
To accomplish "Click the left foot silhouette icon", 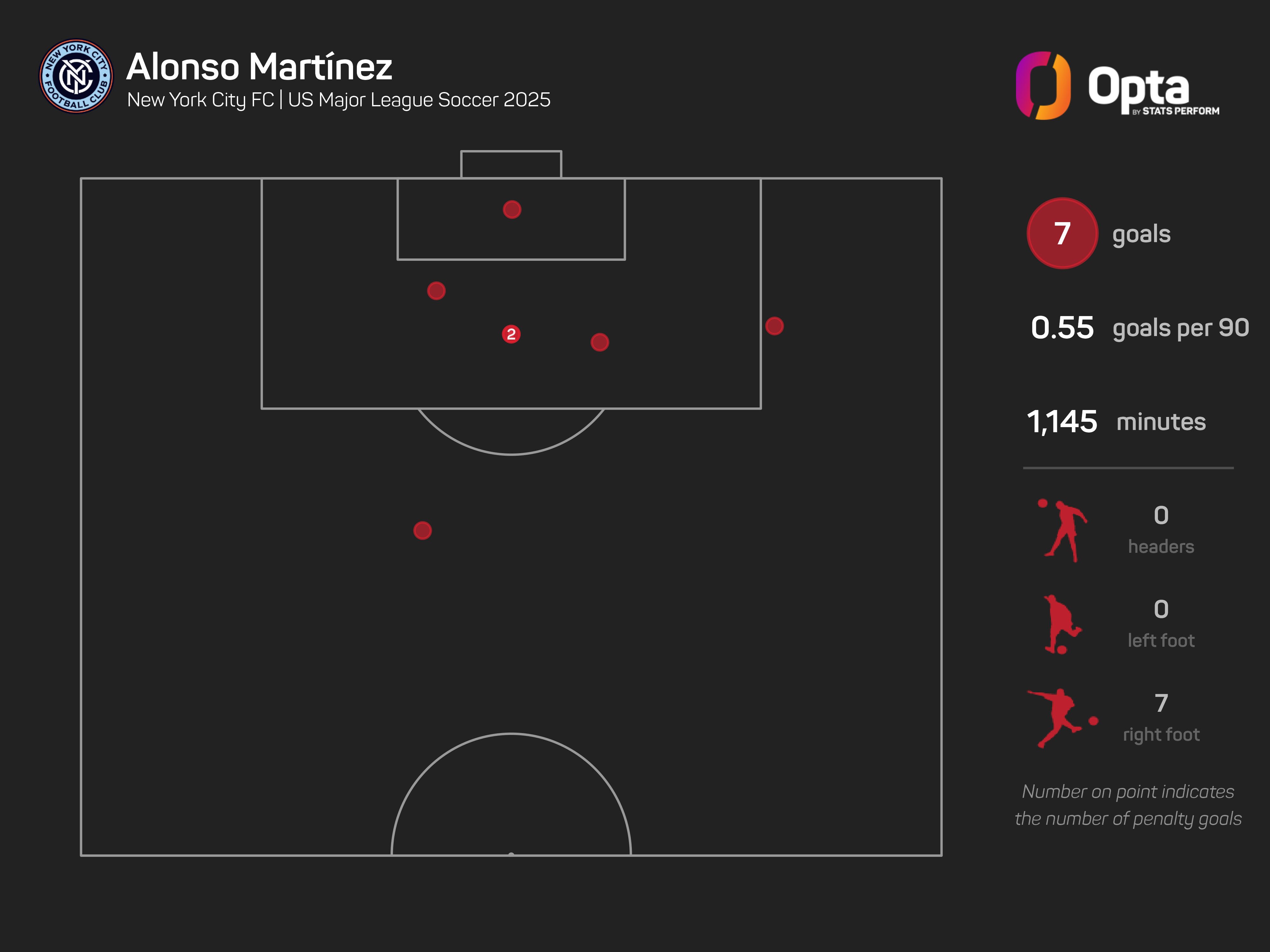I will coord(1061,624).
